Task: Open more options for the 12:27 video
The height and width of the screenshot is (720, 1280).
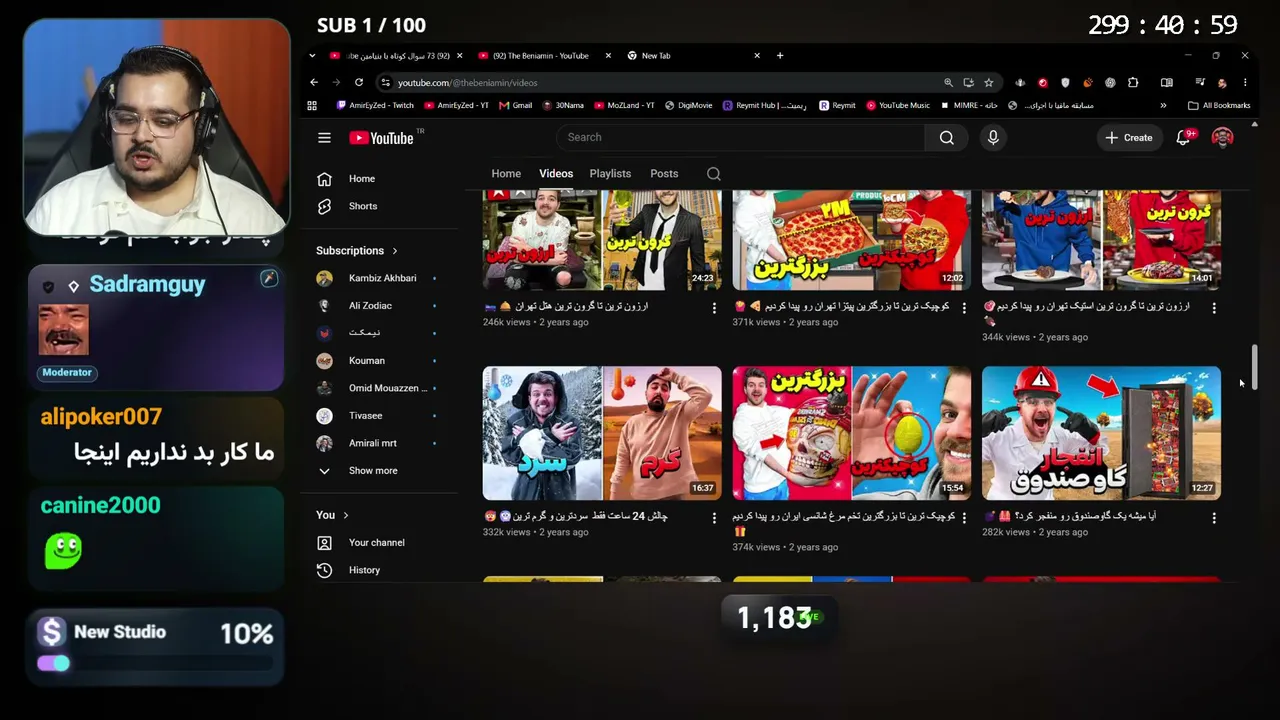Action: 1214,518
